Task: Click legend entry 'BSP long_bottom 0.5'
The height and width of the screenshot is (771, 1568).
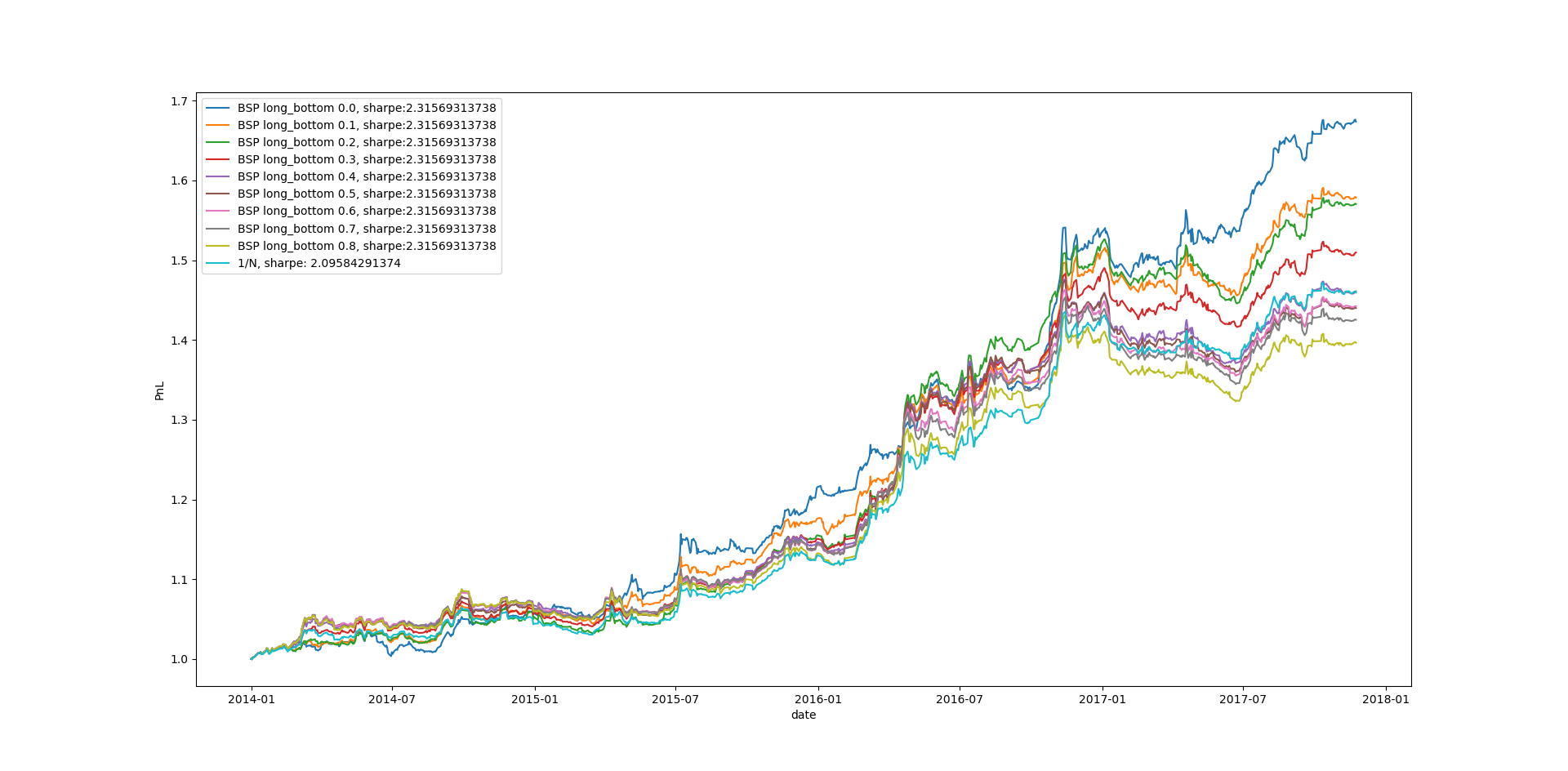Action: (350, 194)
